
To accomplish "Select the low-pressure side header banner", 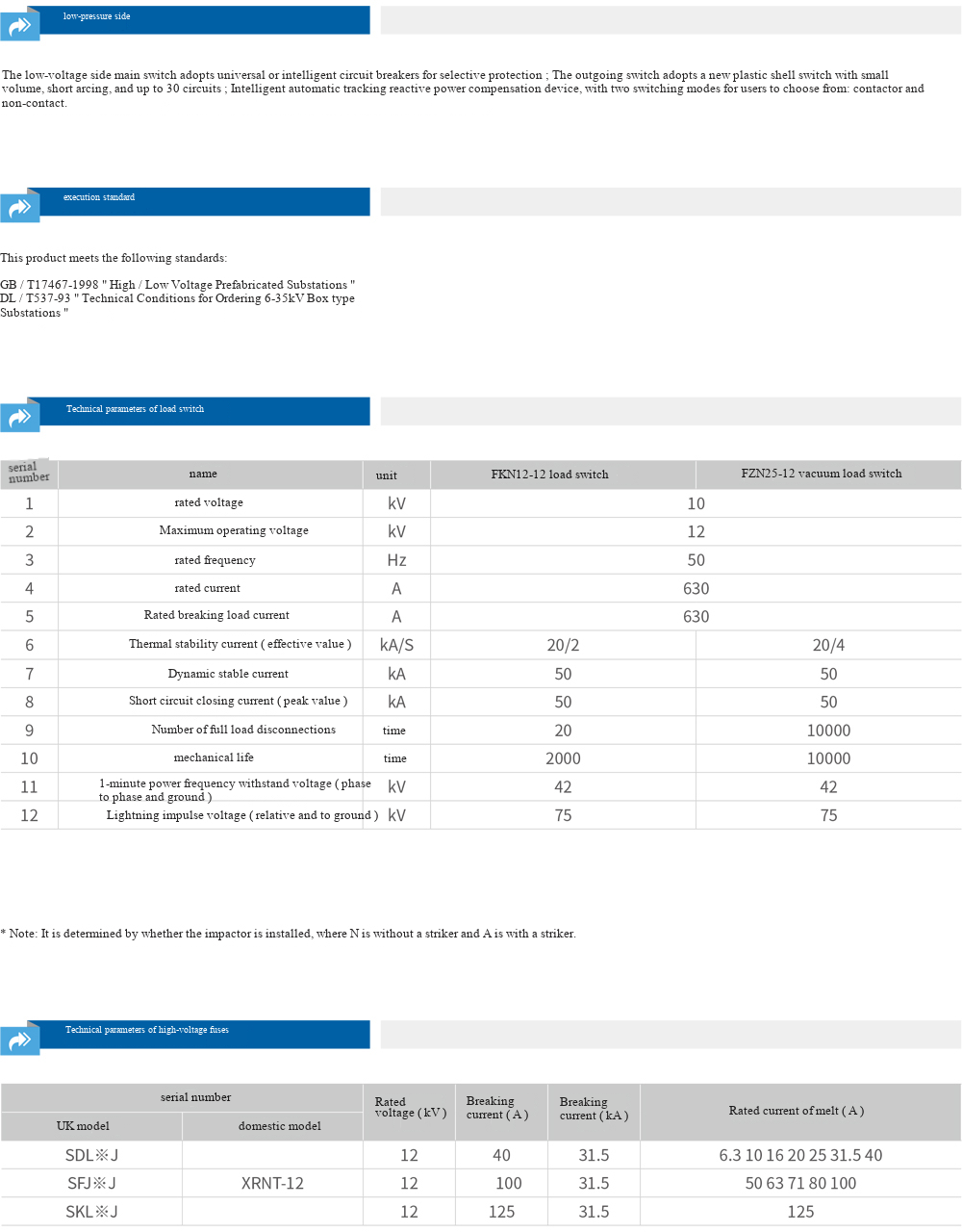I will click(197, 19).
